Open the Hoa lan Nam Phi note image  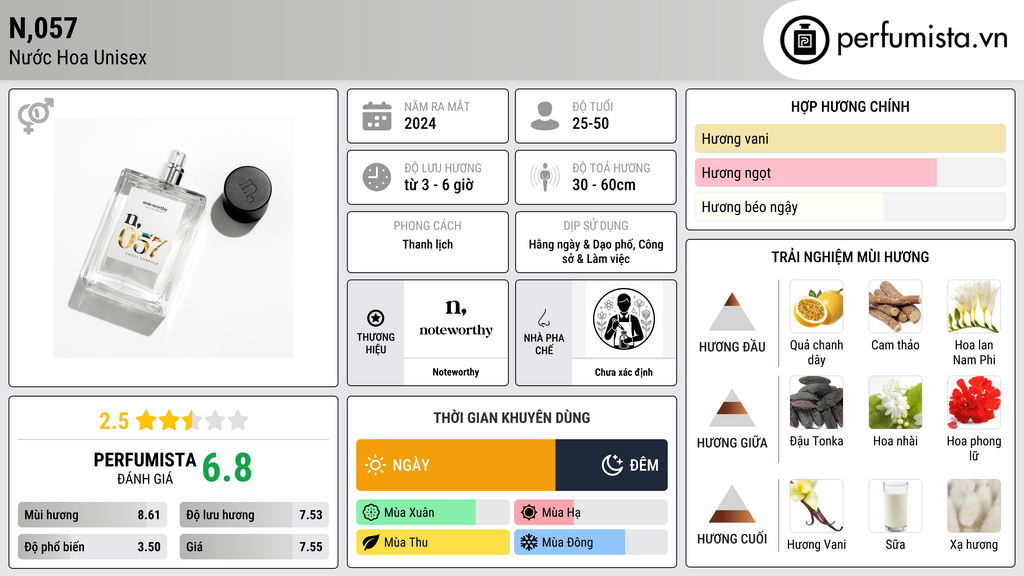coord(974,306)
